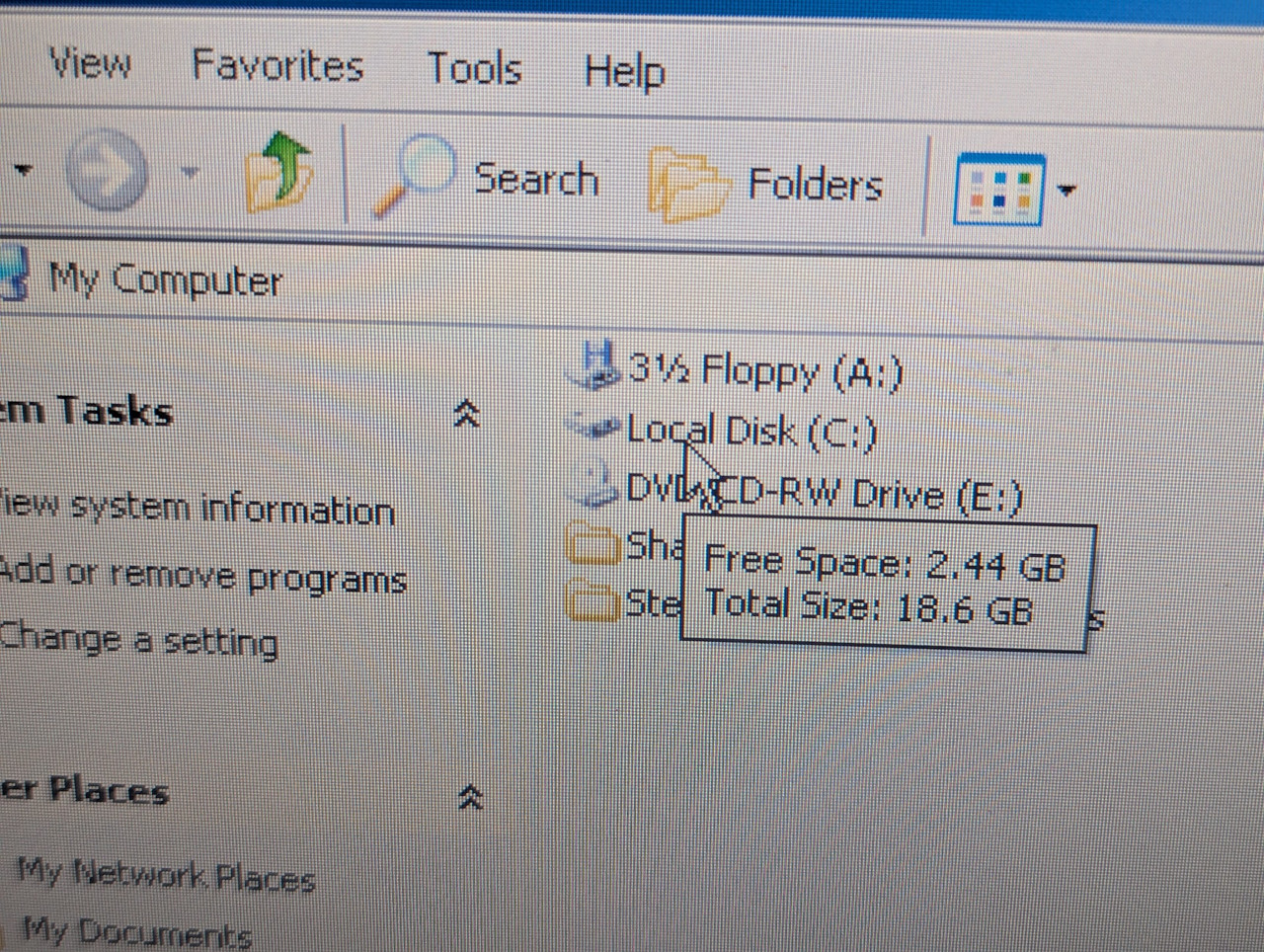1264x952 pixels.
Task: Go to My Network Places link
Action: [x=166, y=874]
